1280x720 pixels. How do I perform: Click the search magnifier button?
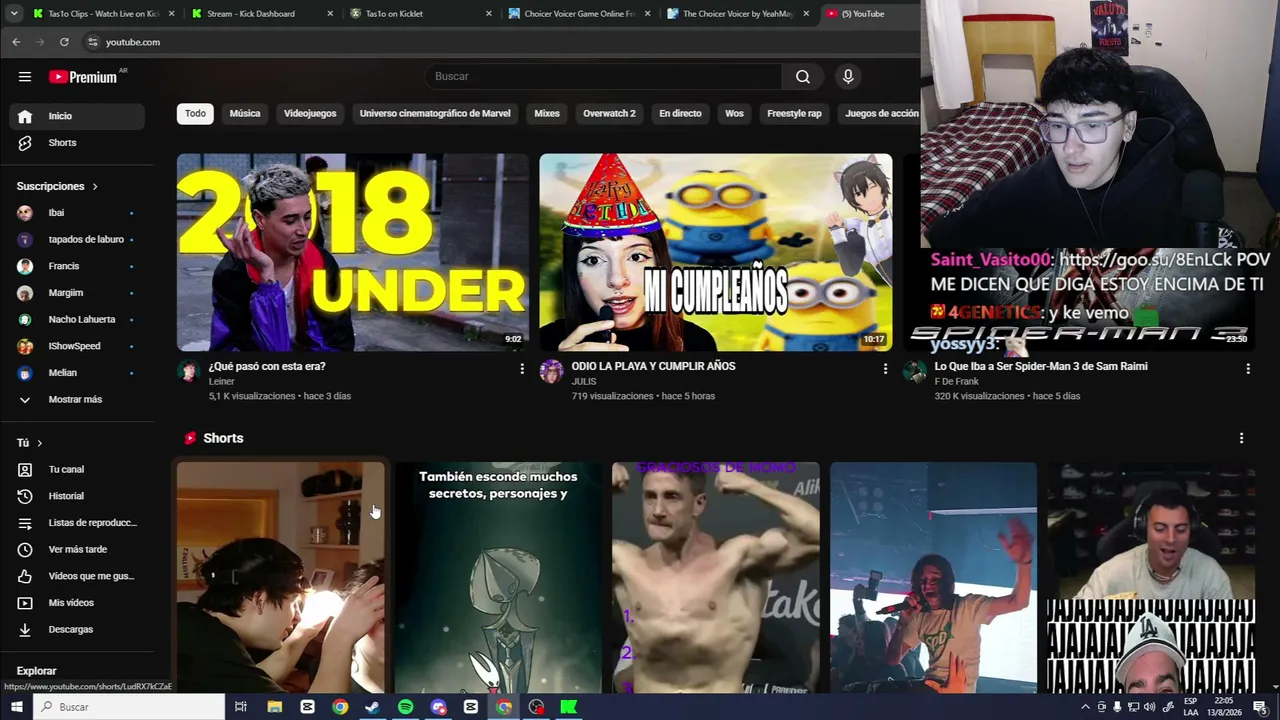803,77
